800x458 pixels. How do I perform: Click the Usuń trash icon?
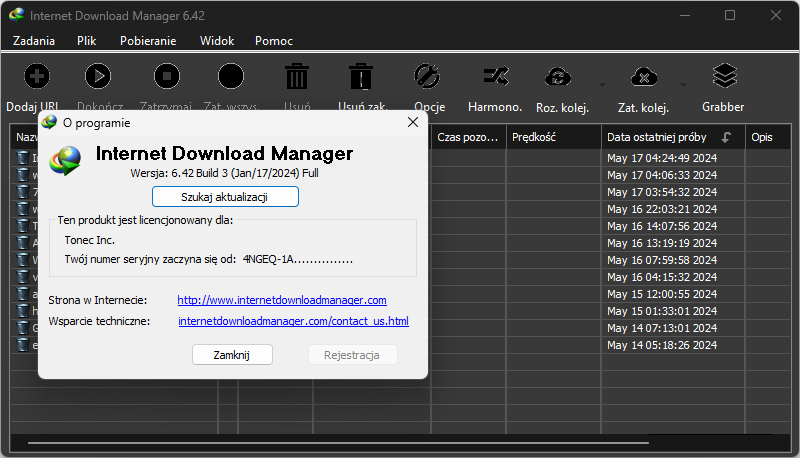pos(297,77)
